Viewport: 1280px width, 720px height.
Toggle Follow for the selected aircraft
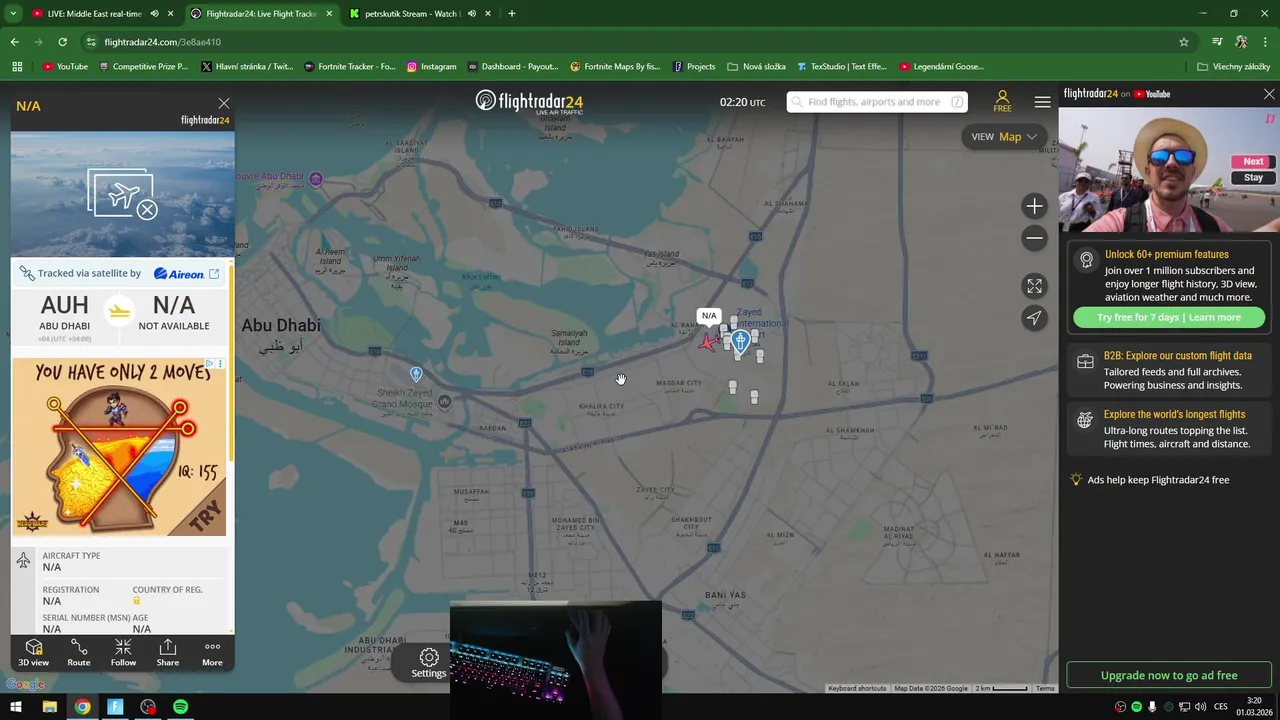pyautogui.click(x=123, y=652)
